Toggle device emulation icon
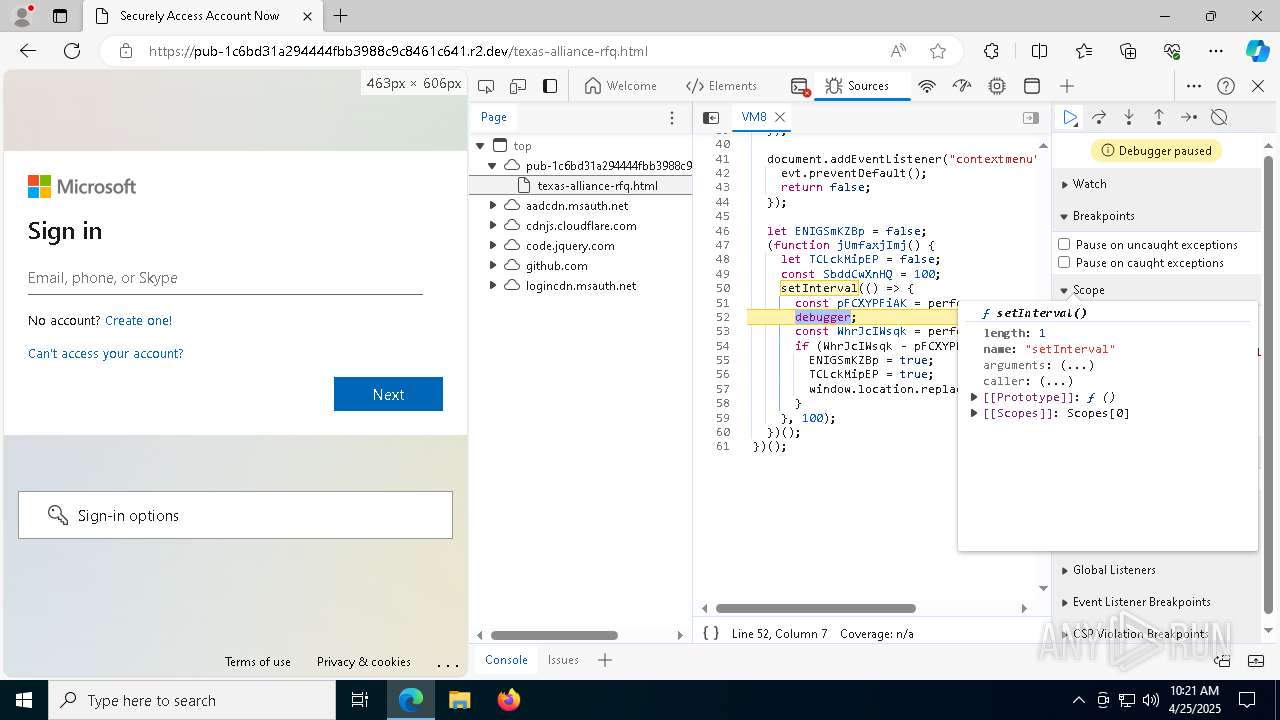Image resolution: width=1280 pixels, height=720 pixels. 518,86
